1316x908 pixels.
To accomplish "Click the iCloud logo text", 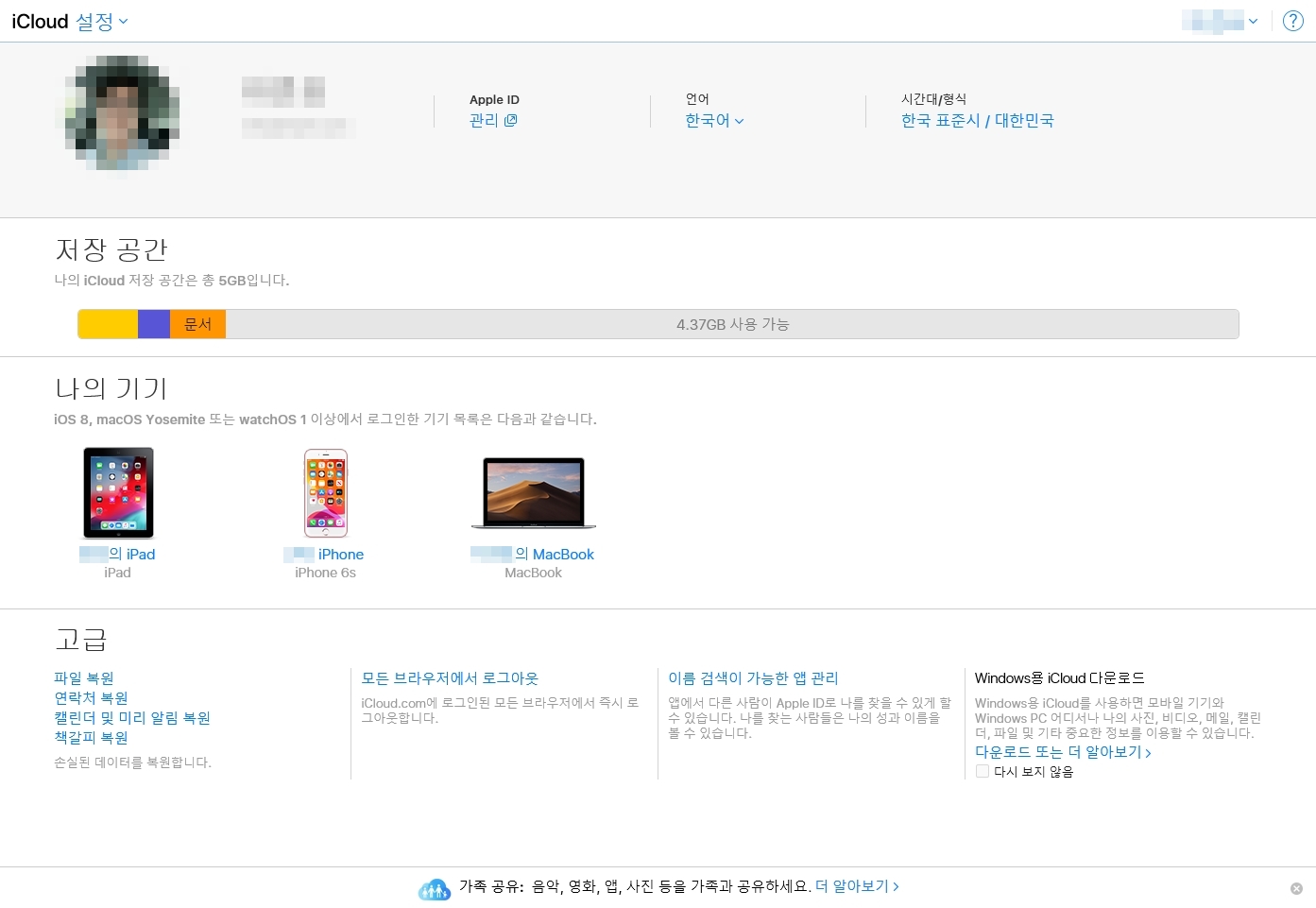I will (x=40, y=21).
